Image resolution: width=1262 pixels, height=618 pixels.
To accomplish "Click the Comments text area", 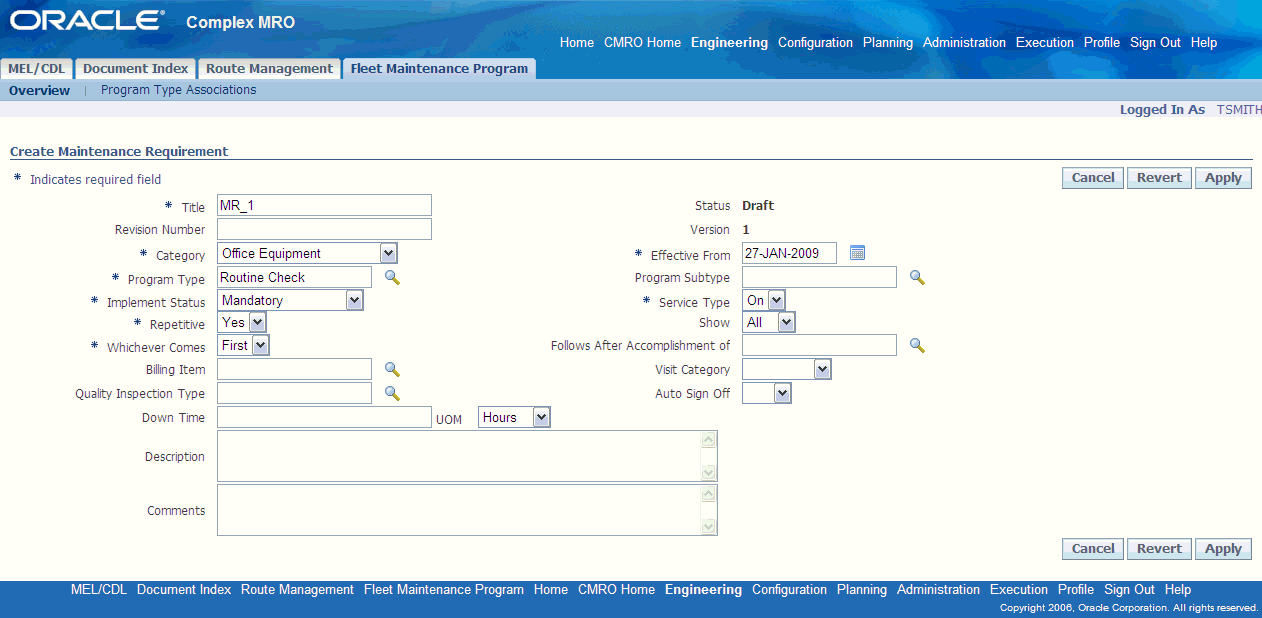I will click(x=467, y=510).
